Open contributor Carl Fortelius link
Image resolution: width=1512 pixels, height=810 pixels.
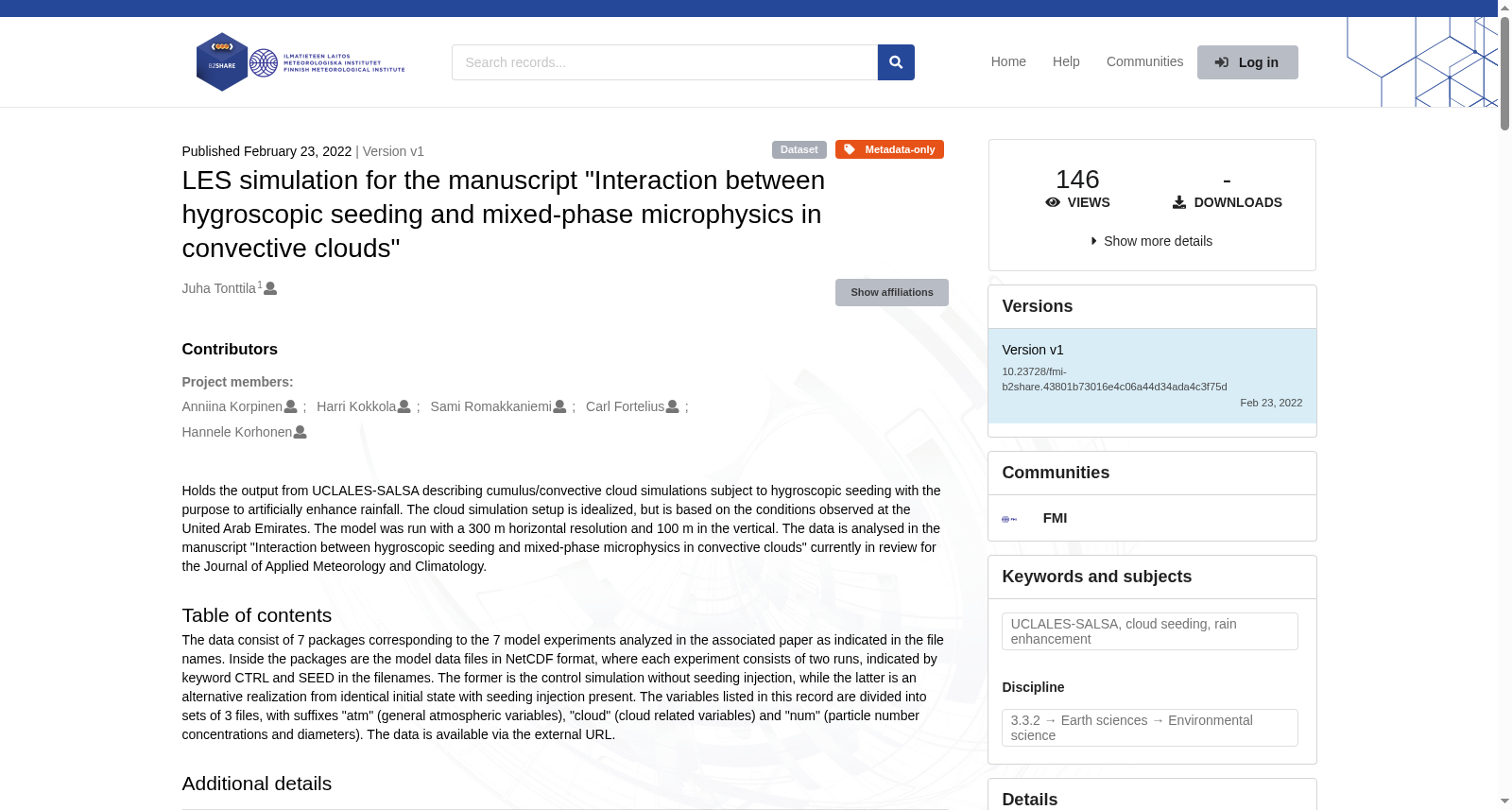pos(625,406)
